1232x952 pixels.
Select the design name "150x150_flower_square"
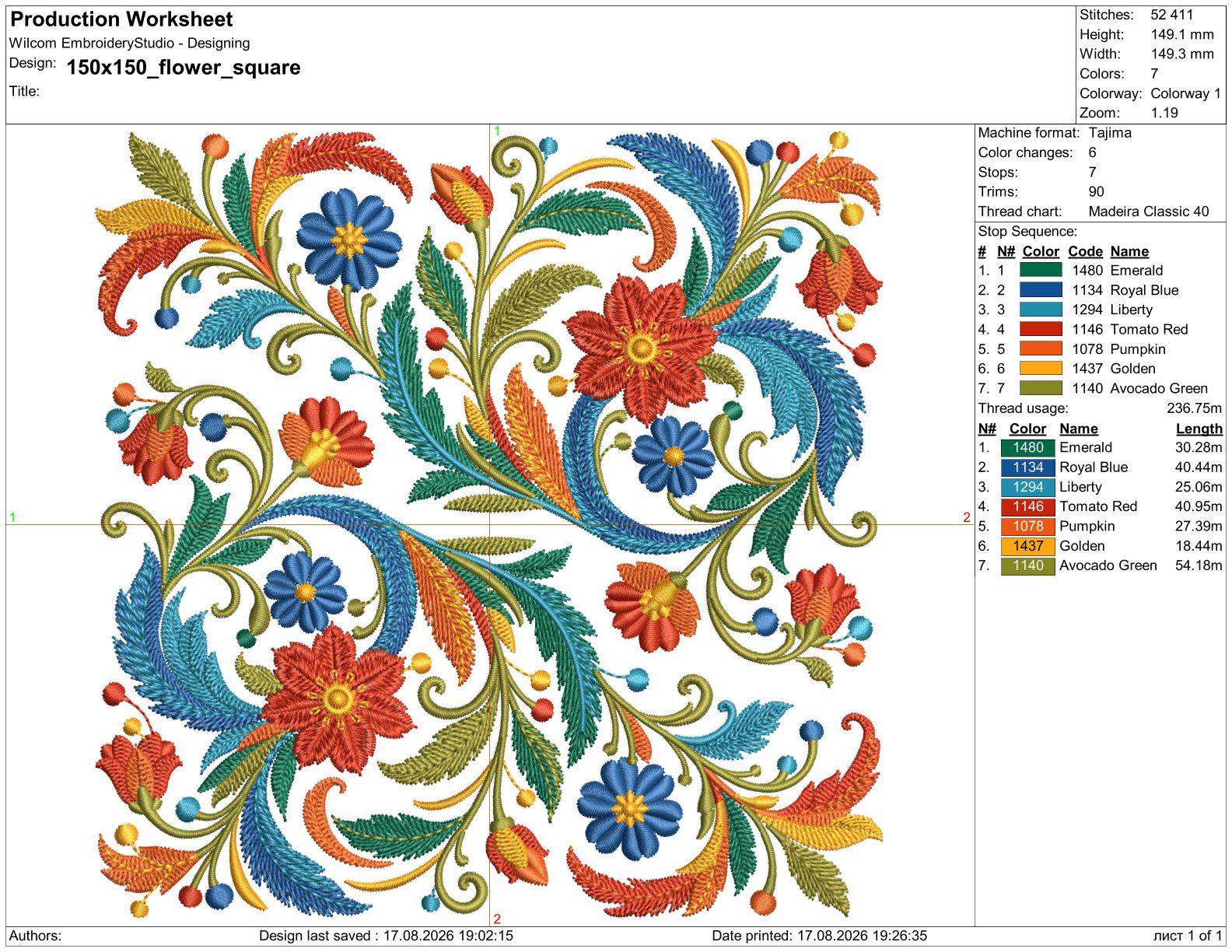coord(184,68)
